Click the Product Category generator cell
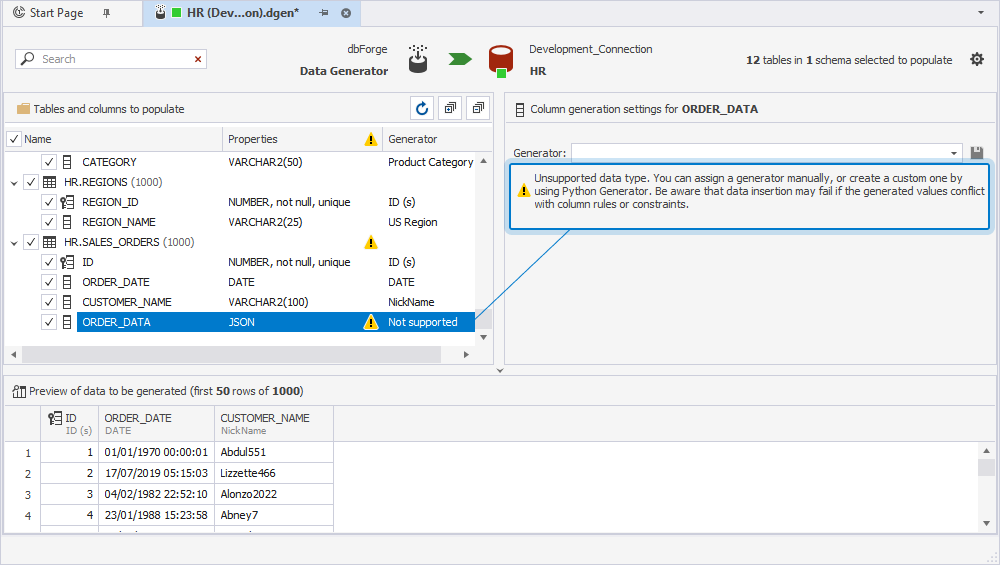 [x=430, y=162]
